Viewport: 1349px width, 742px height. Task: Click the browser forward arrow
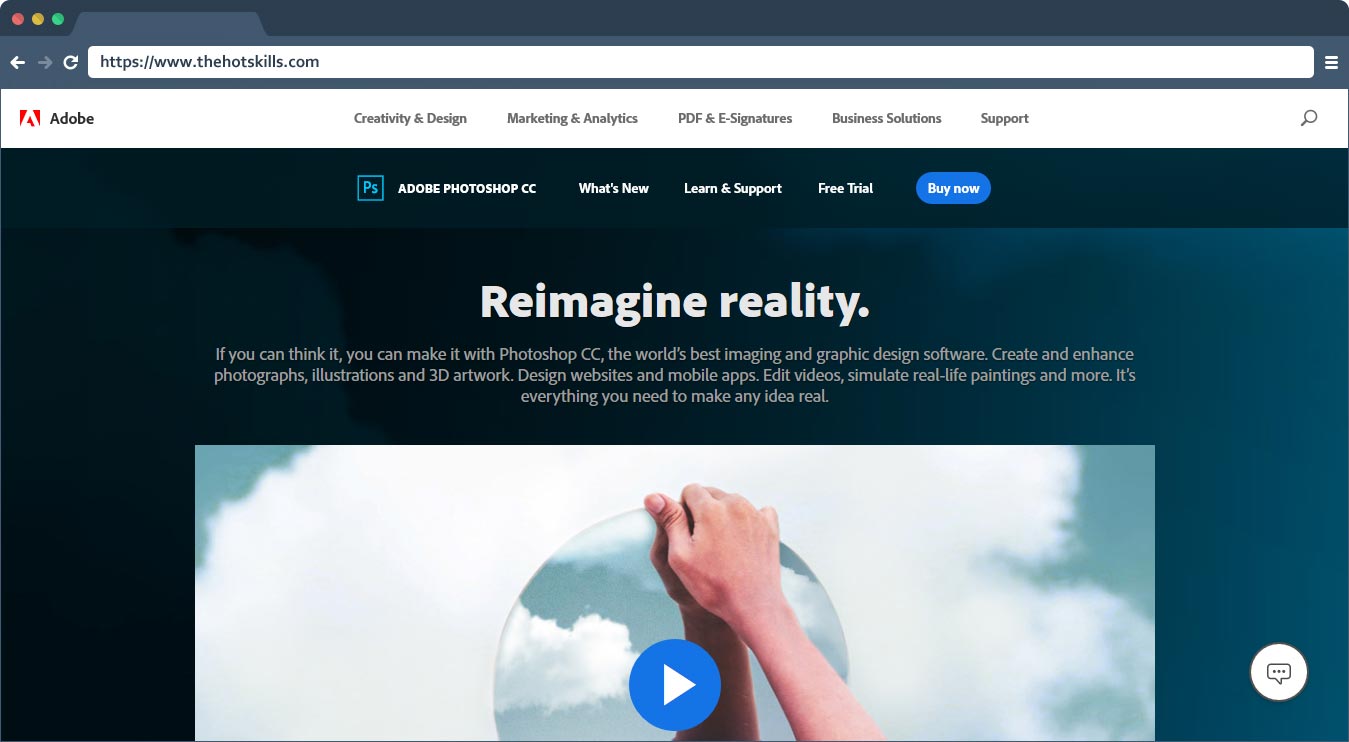pos(44,62)
